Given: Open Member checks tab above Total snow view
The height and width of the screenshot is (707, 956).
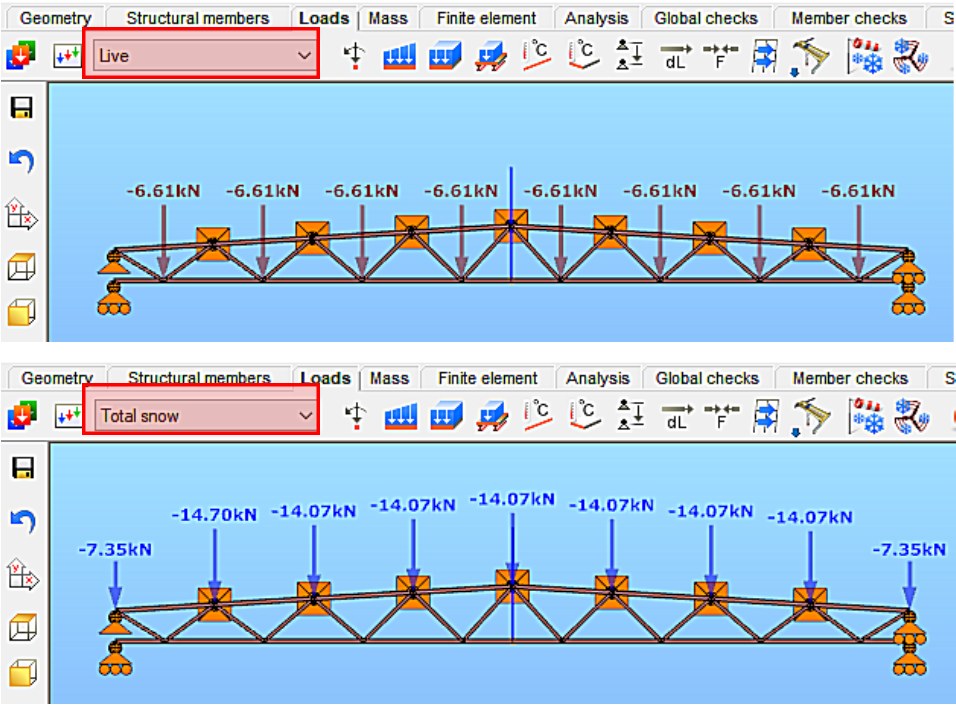Looking at the screenshot, I should click(850, 378).
